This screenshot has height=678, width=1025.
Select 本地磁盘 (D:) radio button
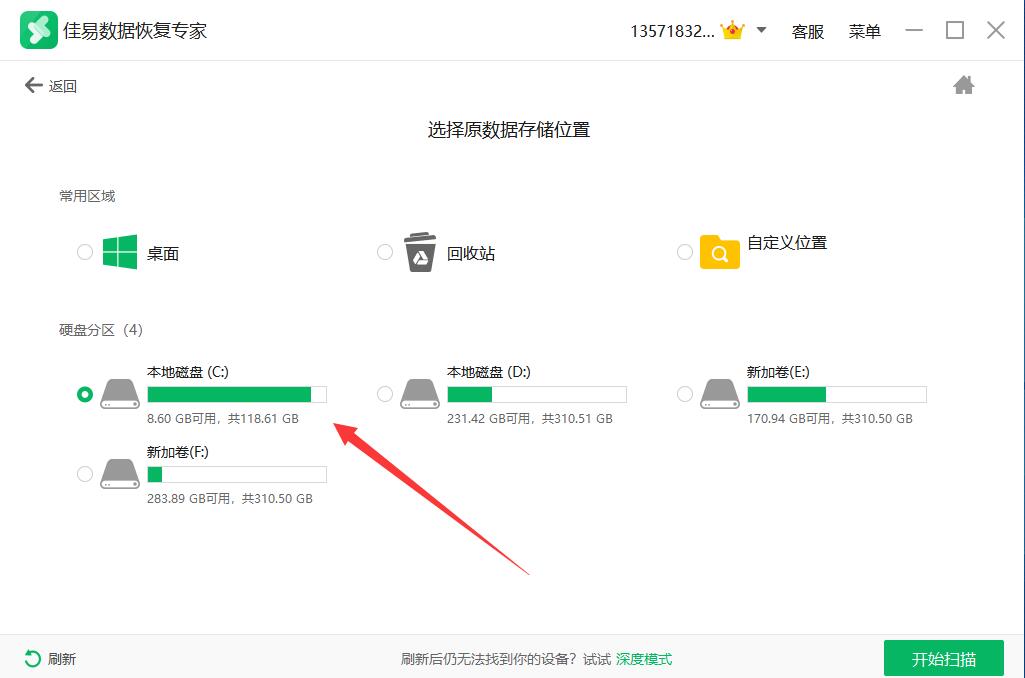(385, 394)
